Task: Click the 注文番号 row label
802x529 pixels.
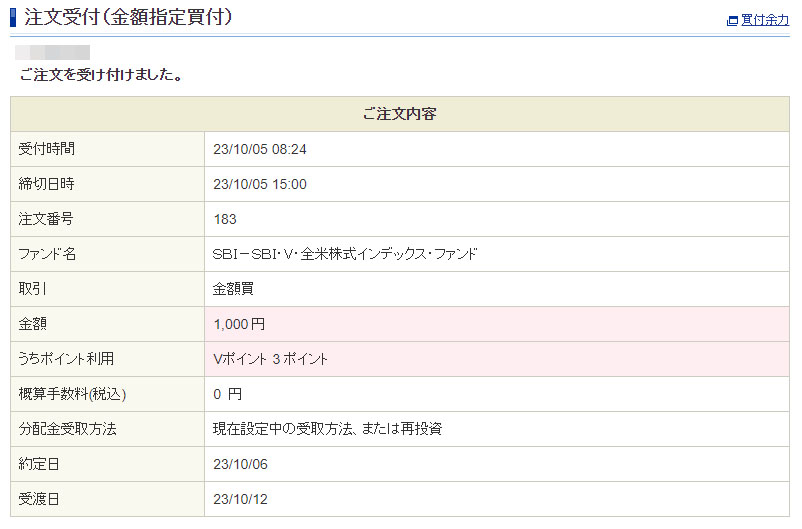Action: point(47,219)
